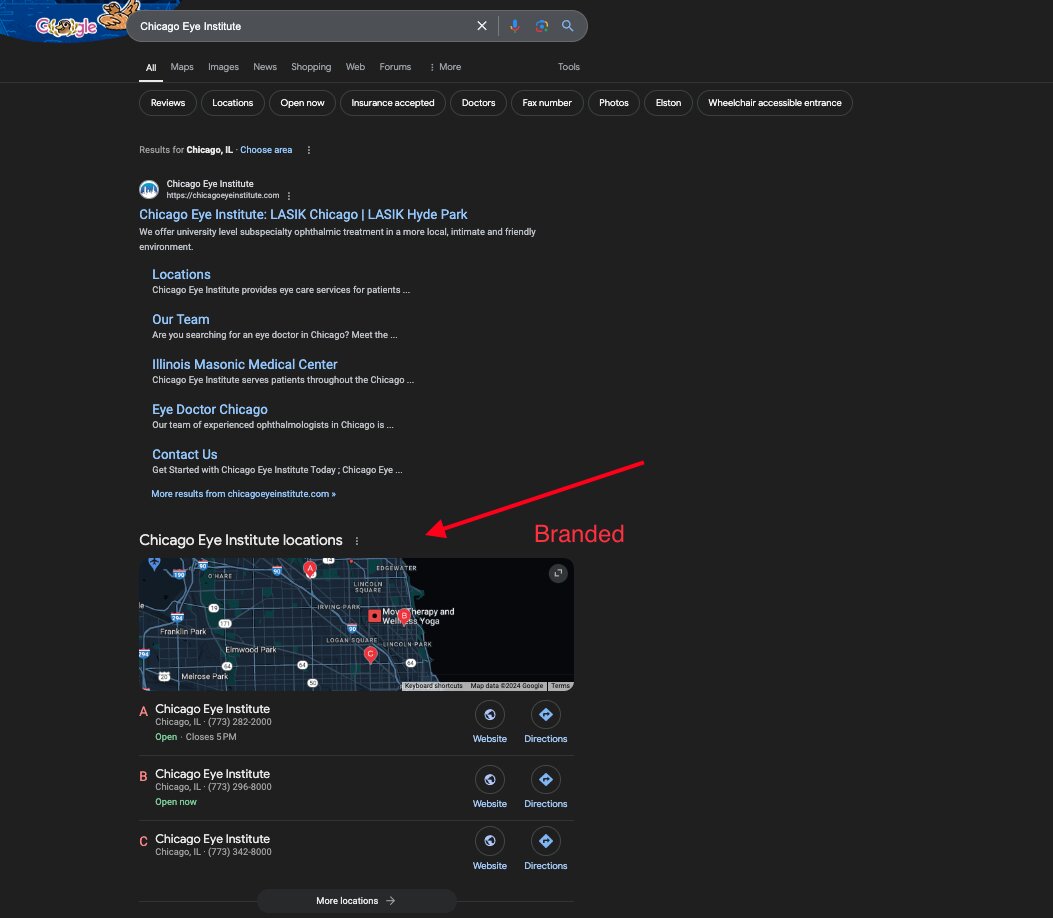
Task: Click the magnifying glass search icon
Action: 567,26
